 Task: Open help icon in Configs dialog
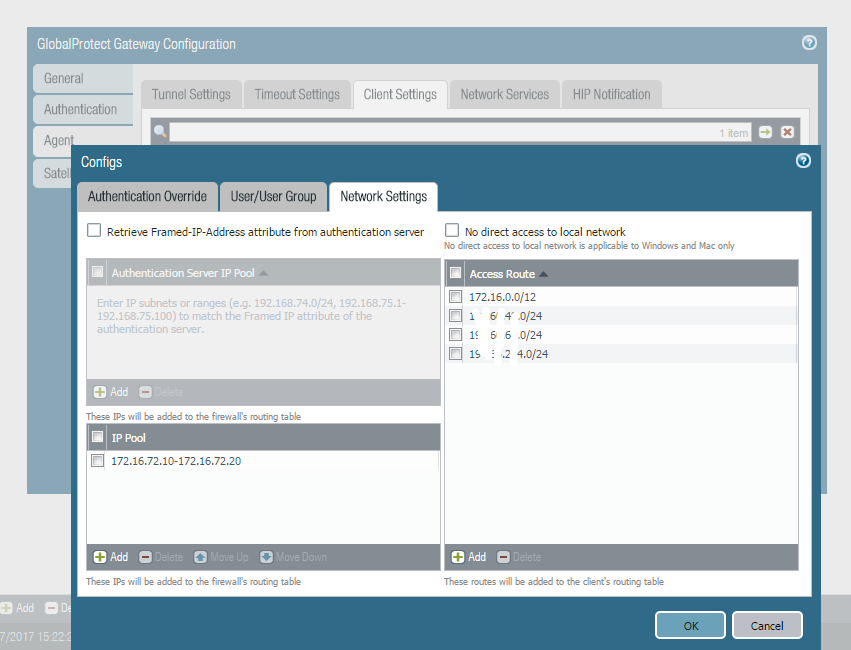tap(803, 161)
